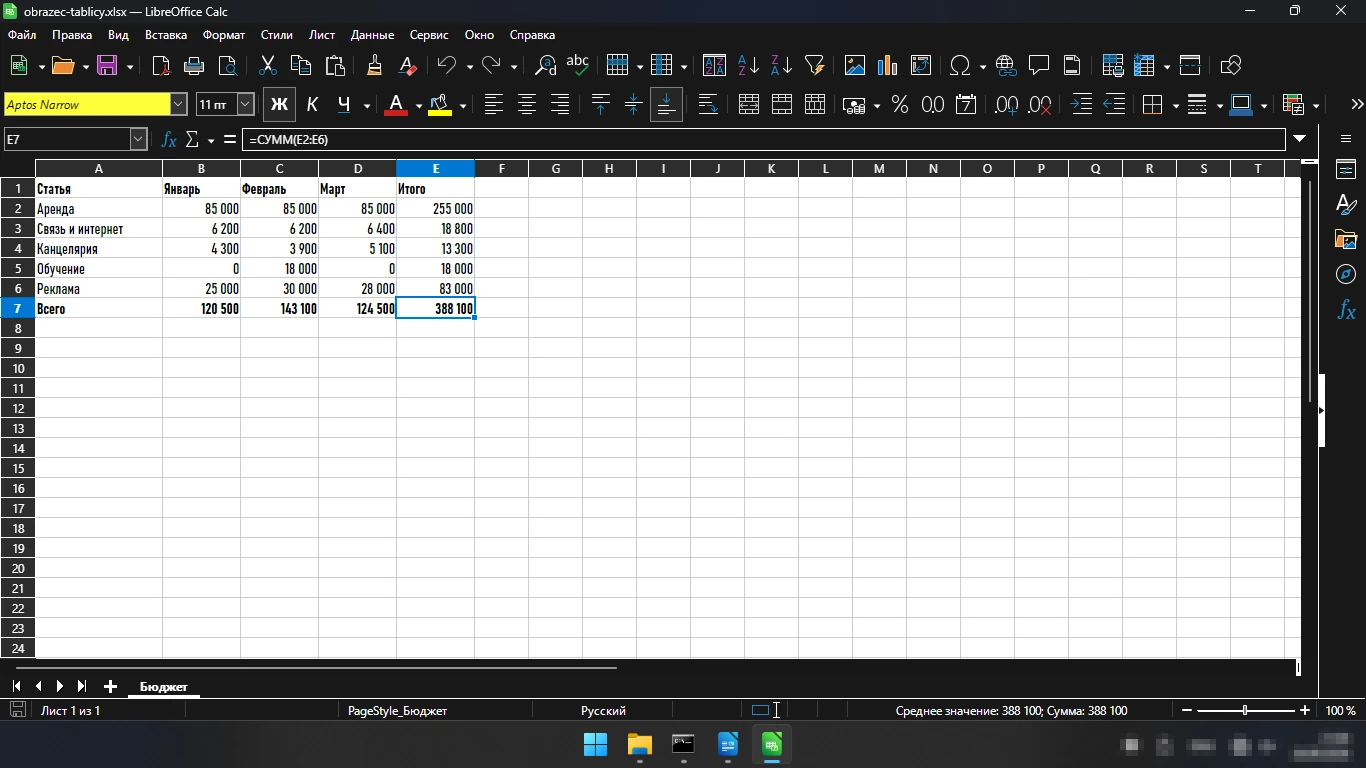This screenshot has width=1366, height=768.
Task: Open the Файл menu
Action: click(22, 35)
